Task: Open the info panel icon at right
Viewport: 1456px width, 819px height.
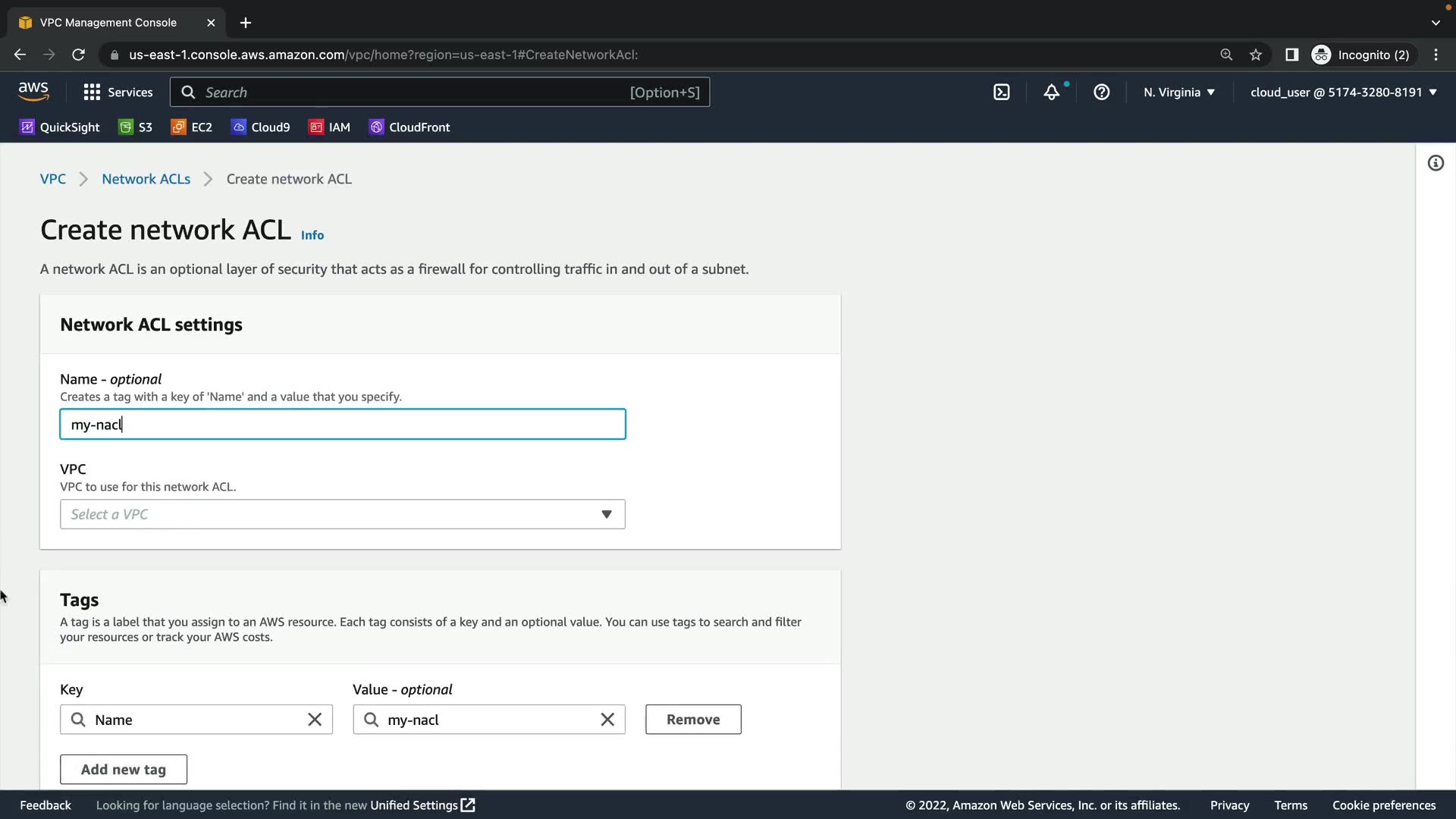Action: click(x=1436, y=163)
